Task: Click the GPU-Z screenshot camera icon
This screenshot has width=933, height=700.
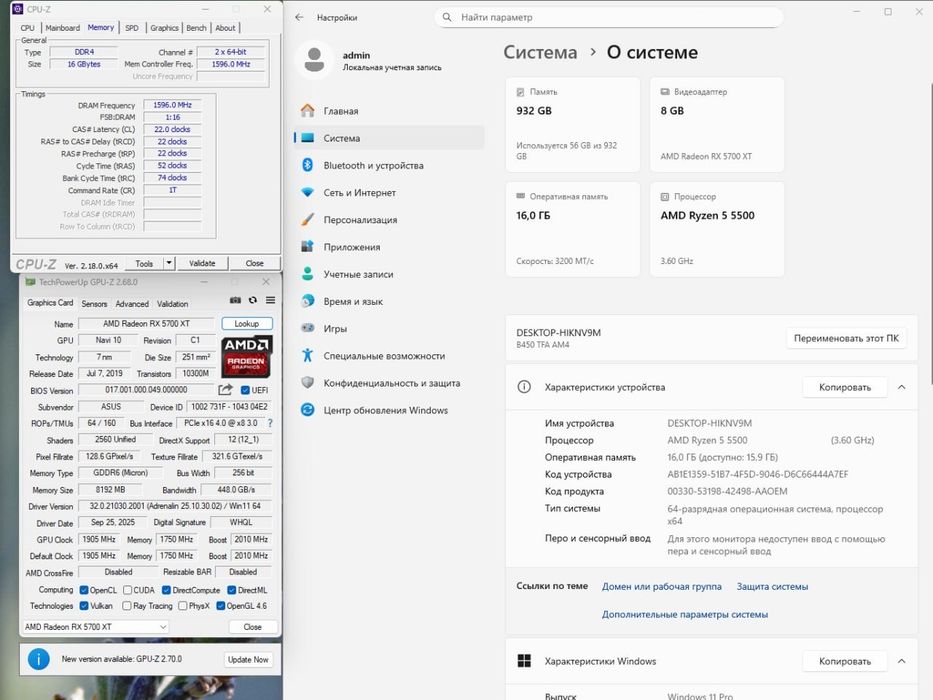Action: click(236, 300)
